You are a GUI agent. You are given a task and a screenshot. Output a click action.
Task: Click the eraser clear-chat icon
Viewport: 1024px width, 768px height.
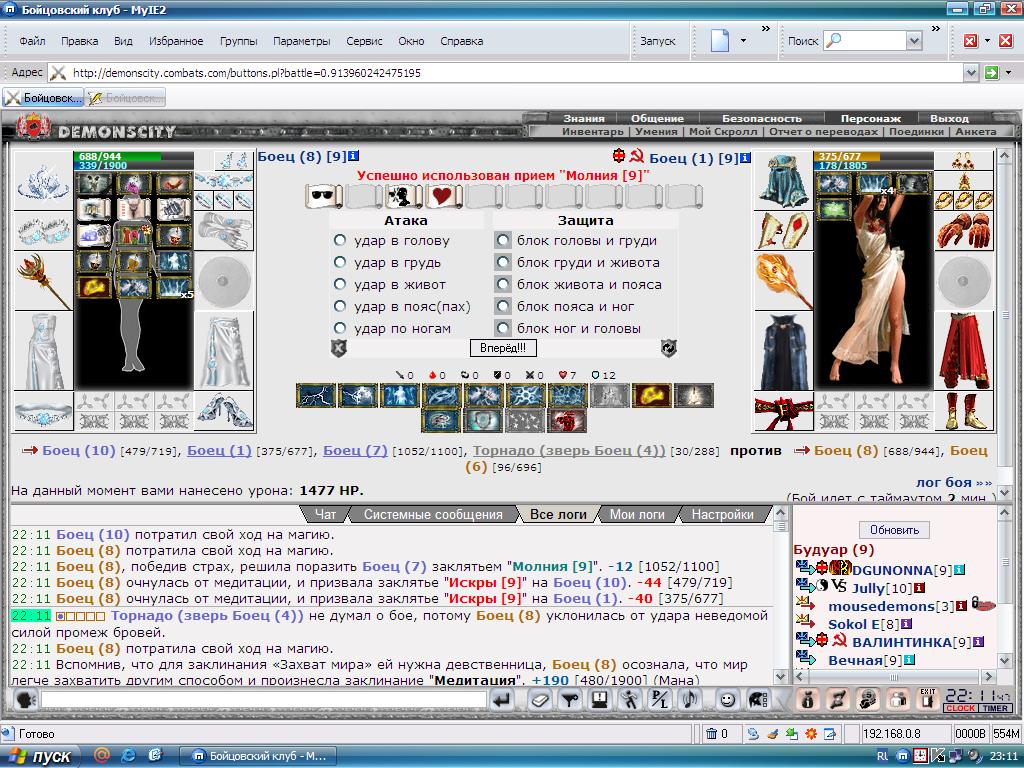540,700
